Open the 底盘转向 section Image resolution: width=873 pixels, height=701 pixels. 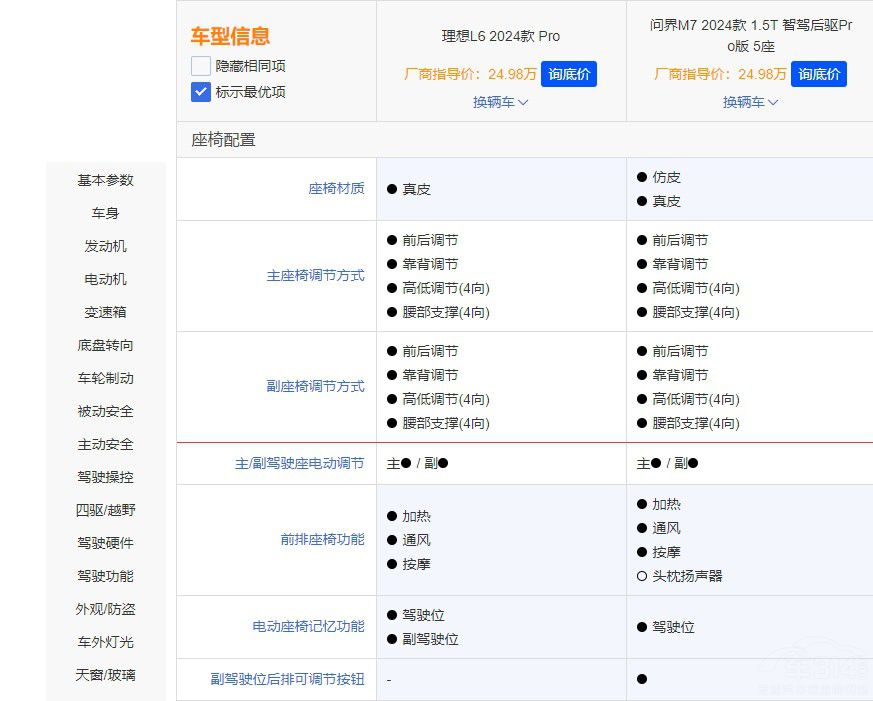pyautogui.click(x=105, y=345)
